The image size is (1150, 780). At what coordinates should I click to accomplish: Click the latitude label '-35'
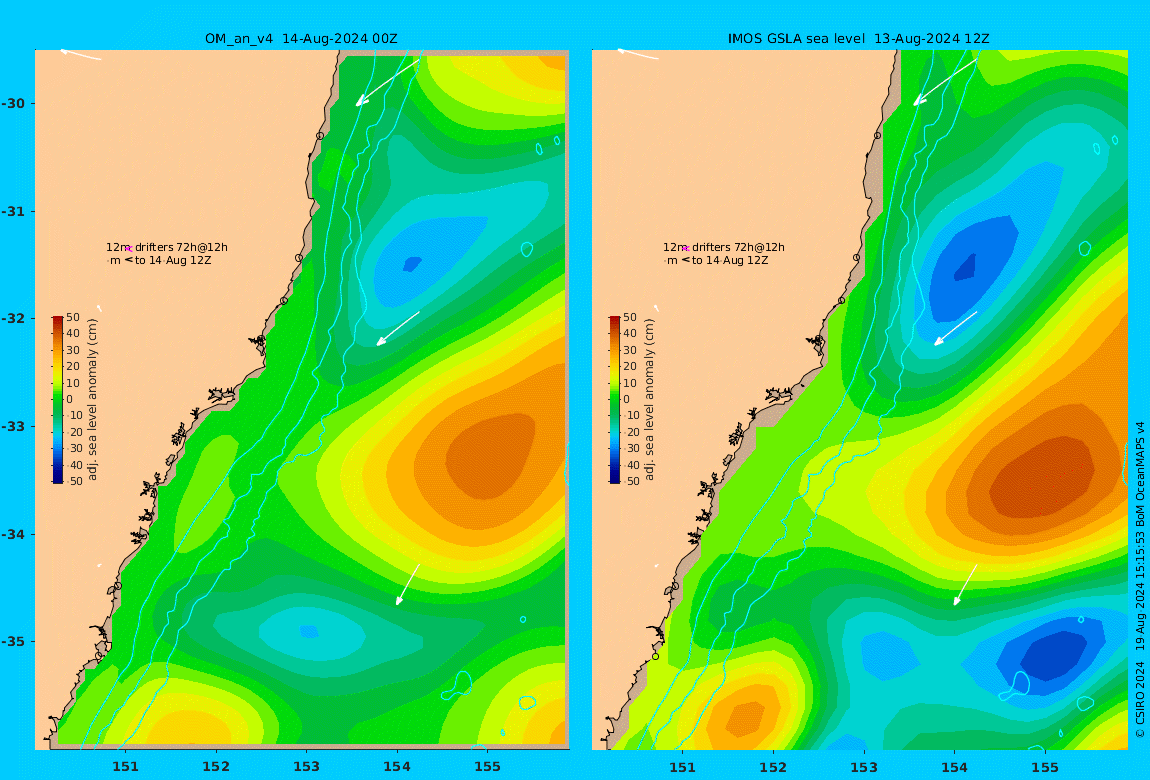point(13,641)
